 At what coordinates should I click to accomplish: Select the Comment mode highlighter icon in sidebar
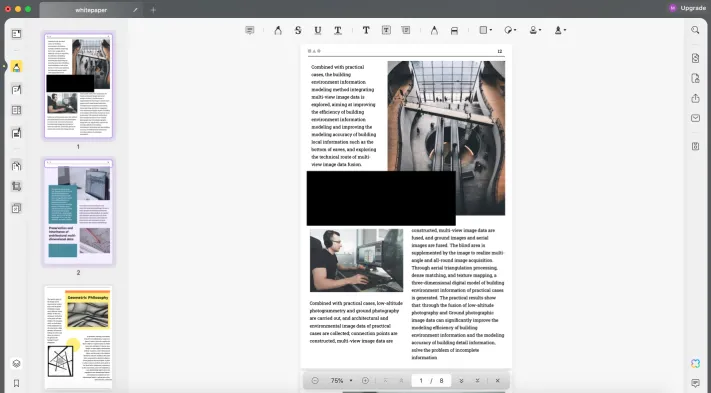pos(16,67)
